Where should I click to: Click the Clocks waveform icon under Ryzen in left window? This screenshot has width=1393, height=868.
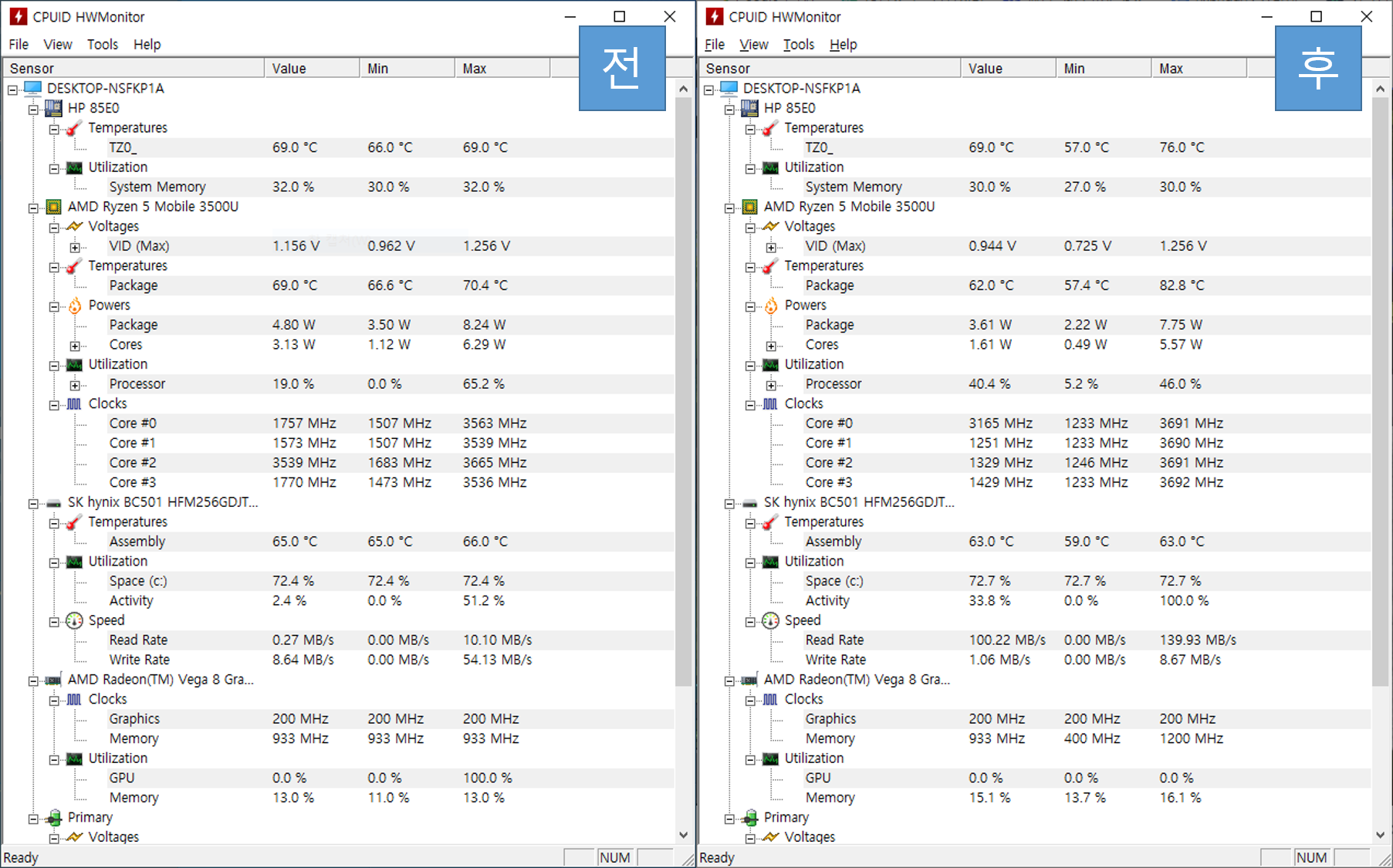coord(74,404)
